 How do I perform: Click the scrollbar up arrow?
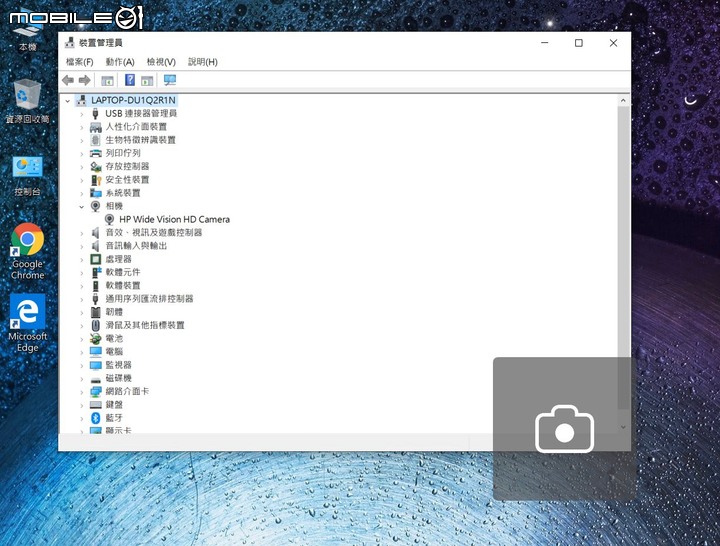tap(623, 101)
